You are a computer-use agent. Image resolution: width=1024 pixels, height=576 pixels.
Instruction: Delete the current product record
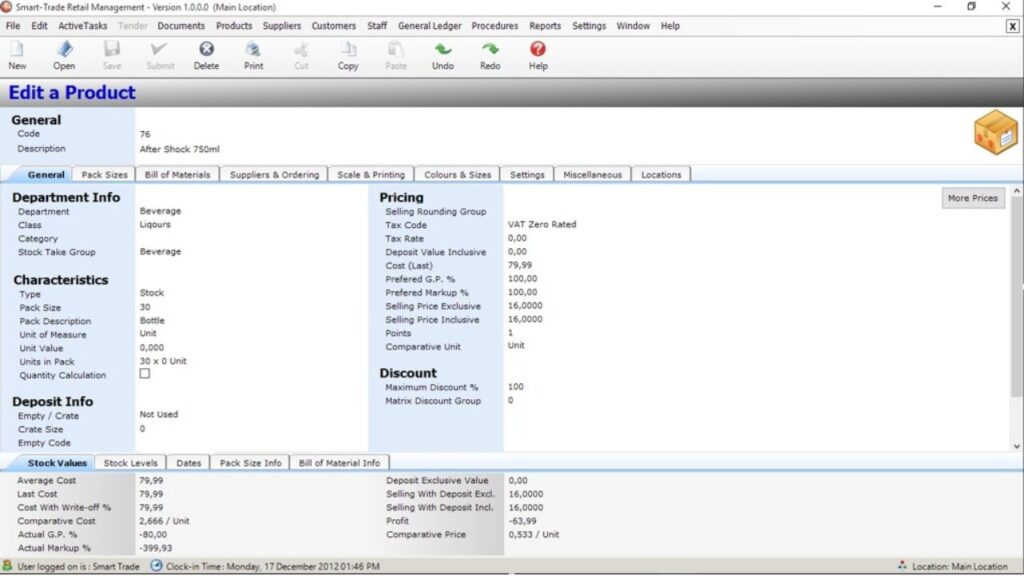tap(206, 55)
